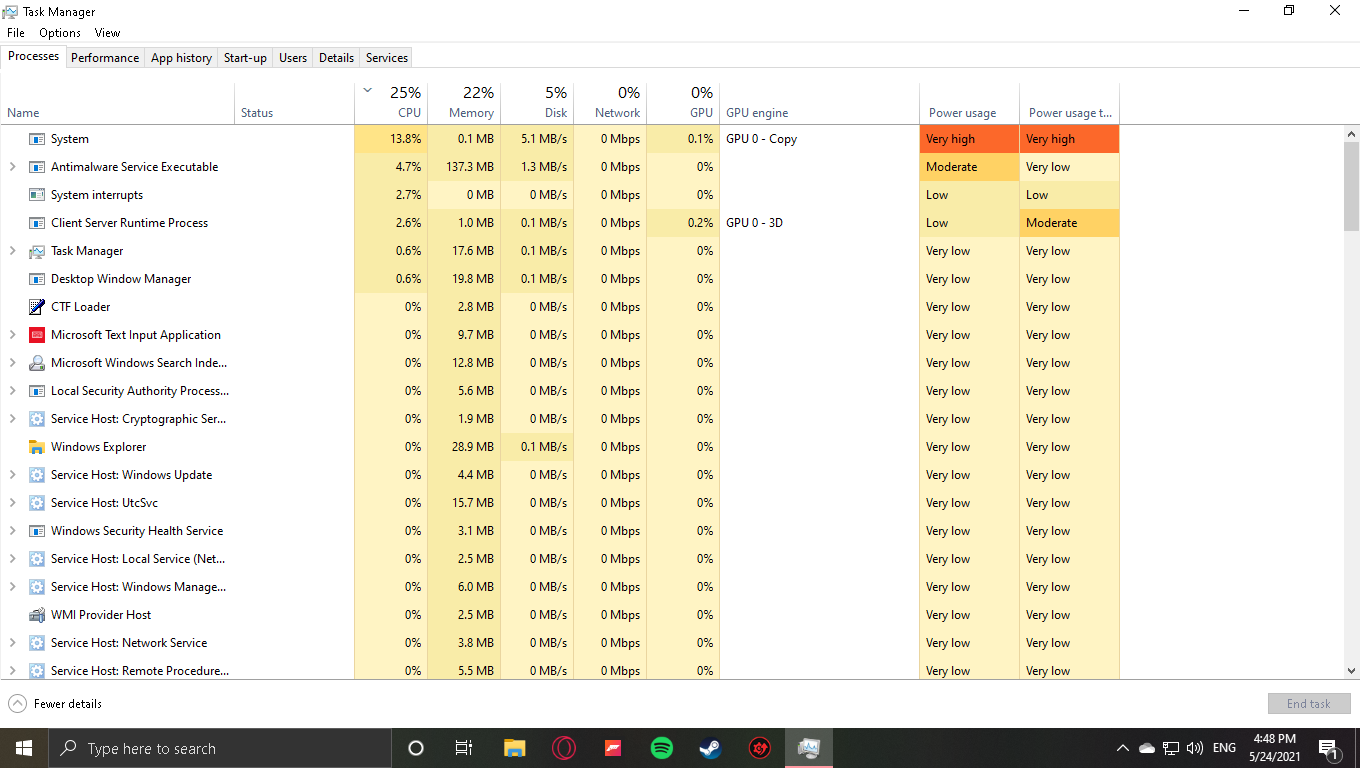Expand Service Host: Network Service row

tap(12, 643)
